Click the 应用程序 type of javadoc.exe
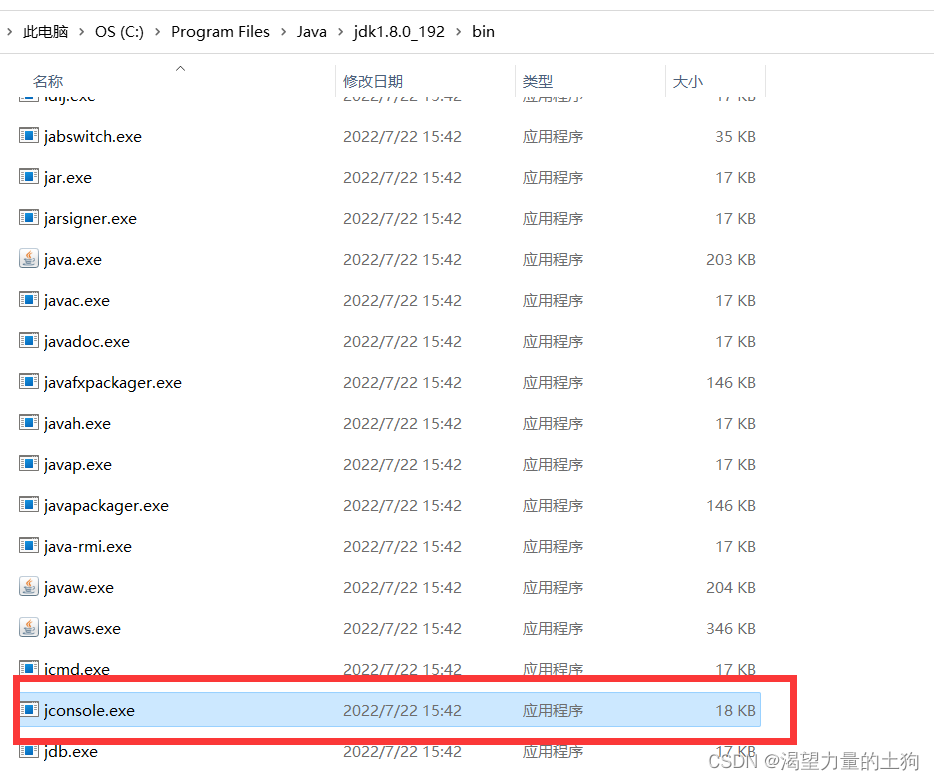Screen dimensions: 934x780 pos(553,341)
